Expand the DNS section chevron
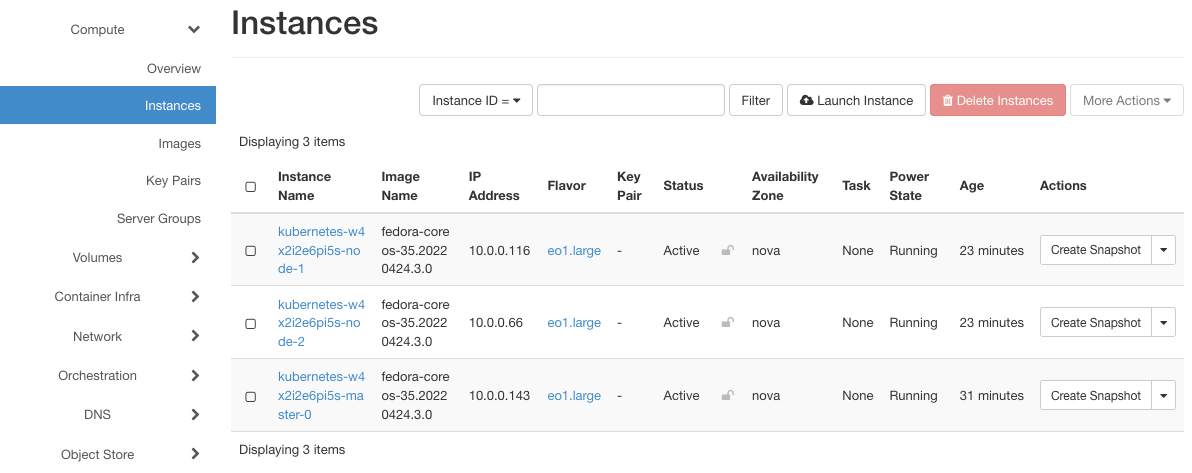The height and width of the screenshot is (473, 1192). [195, 415]
